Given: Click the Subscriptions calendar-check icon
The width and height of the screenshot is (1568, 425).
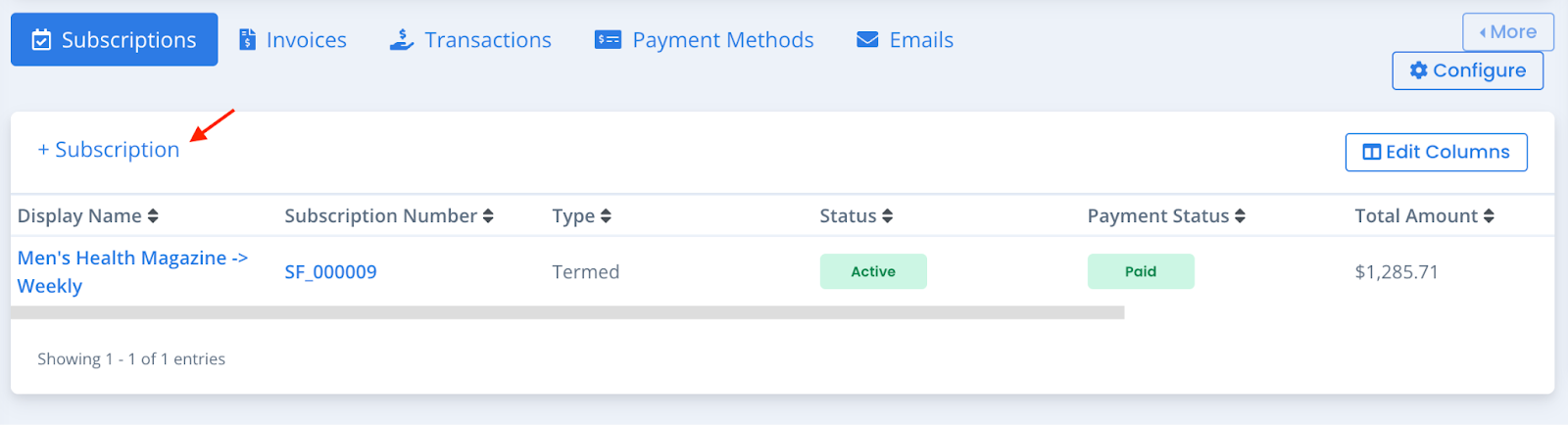Looking at the screenshot, I should tap(41, 40).
